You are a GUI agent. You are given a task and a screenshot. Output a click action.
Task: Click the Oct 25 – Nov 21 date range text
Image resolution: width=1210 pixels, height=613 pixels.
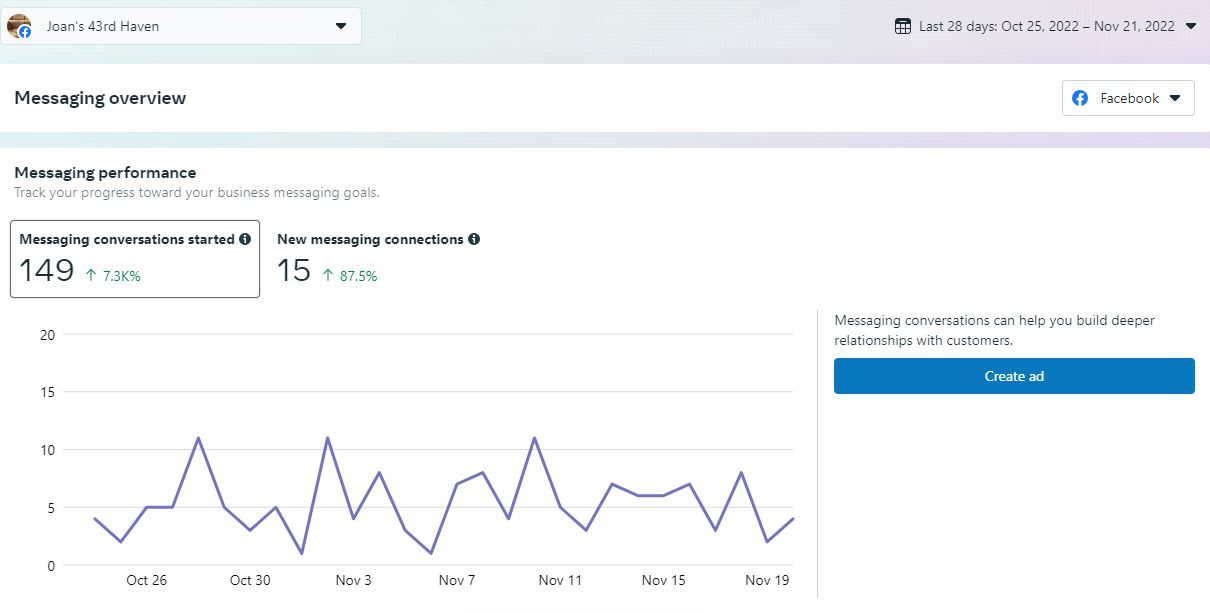tap(1047, 26)
